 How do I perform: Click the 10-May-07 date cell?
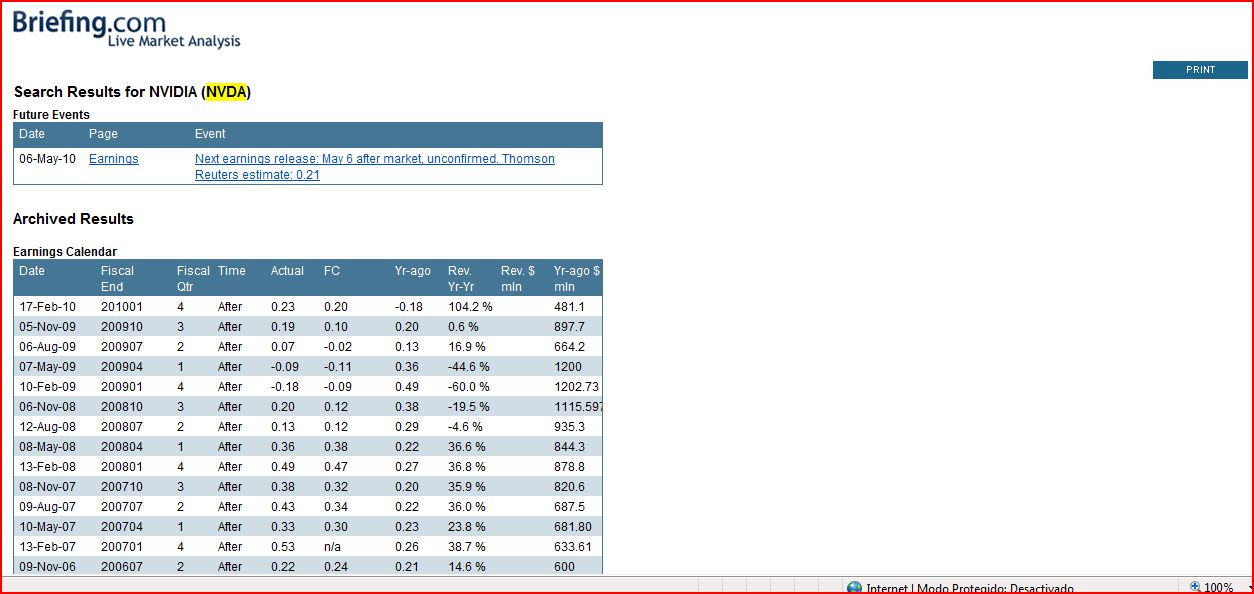pos(48,527)
